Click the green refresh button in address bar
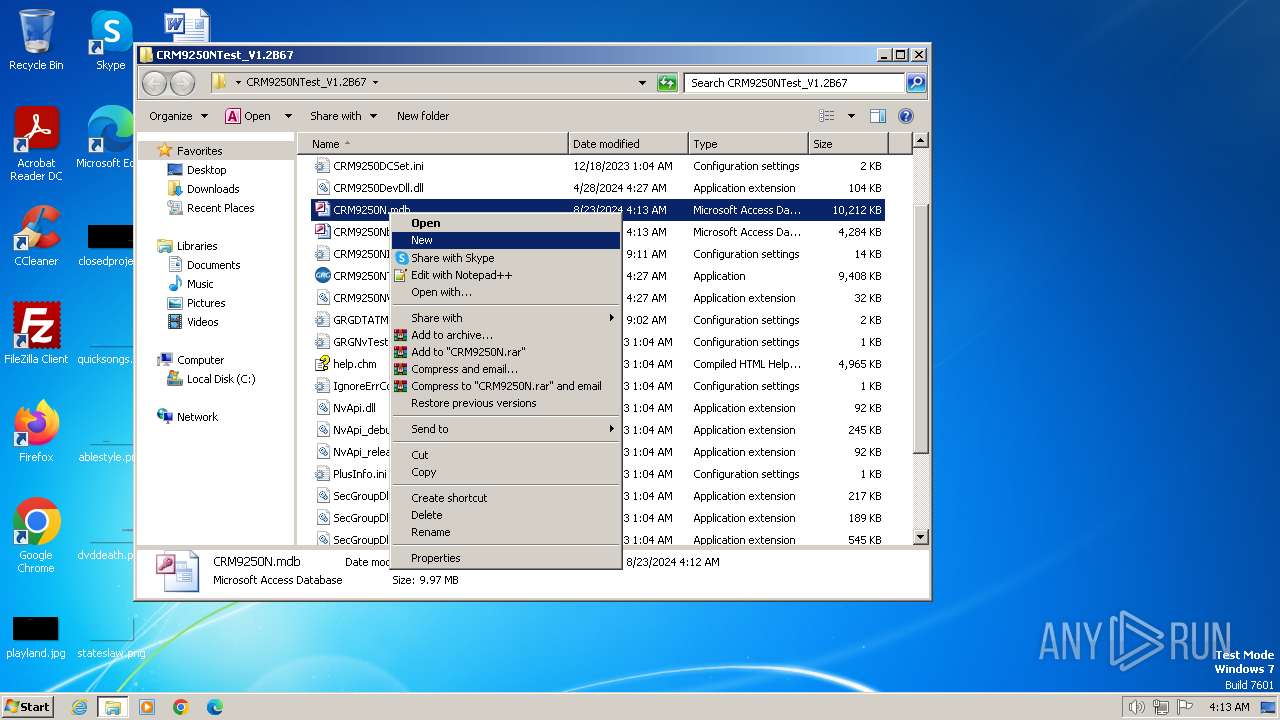The height and width of the screenshot is (720, 1280). tap(667, 83)
